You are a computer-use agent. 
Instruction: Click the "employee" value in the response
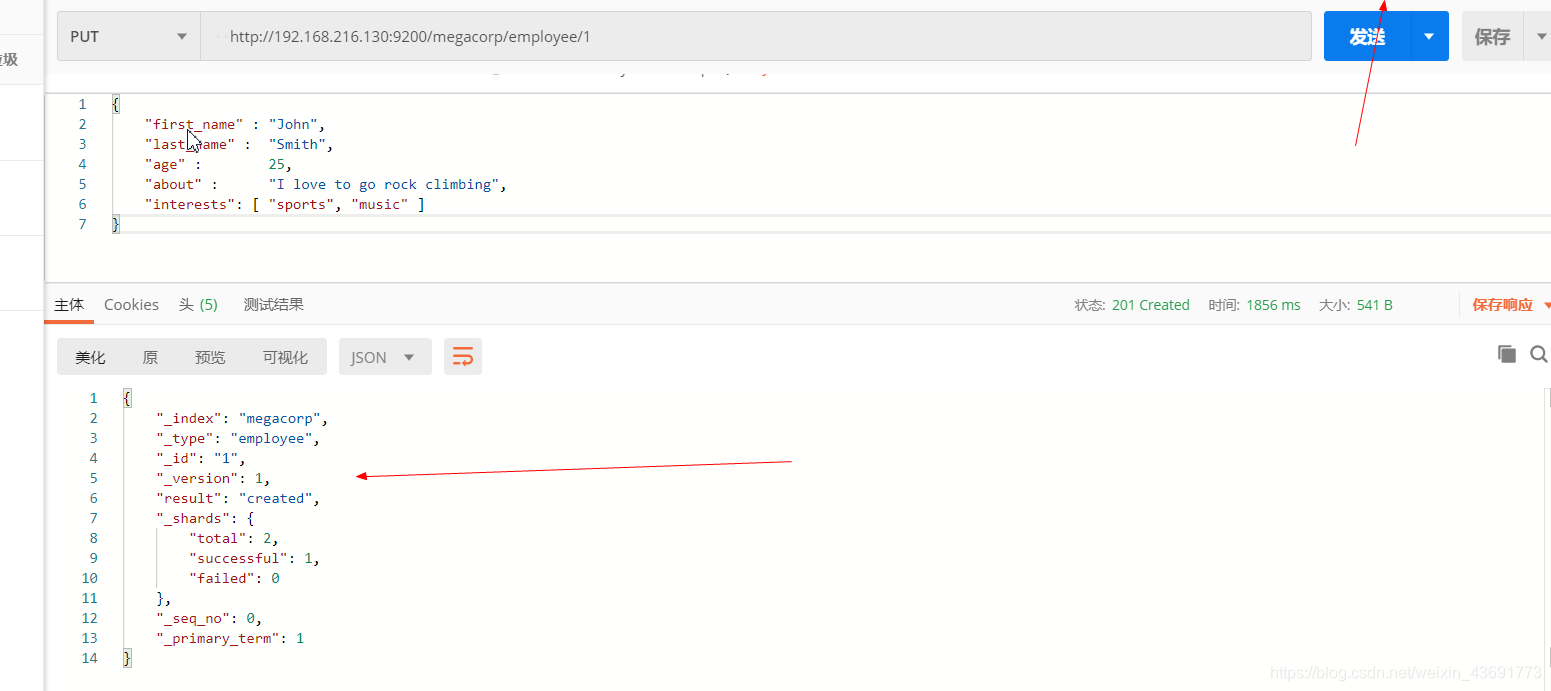tap(272, 438)
